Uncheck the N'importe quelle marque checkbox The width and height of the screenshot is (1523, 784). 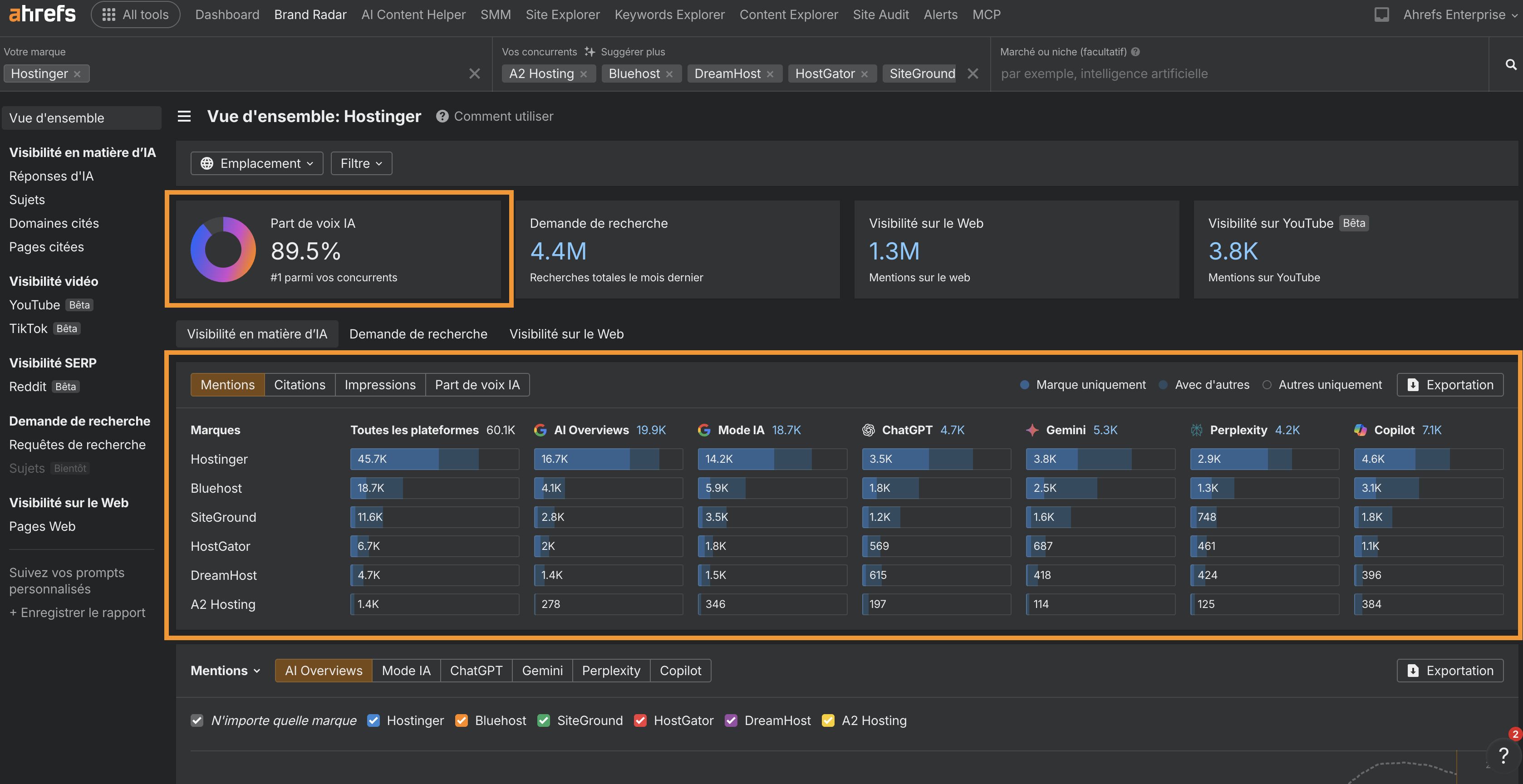point(197,720)
